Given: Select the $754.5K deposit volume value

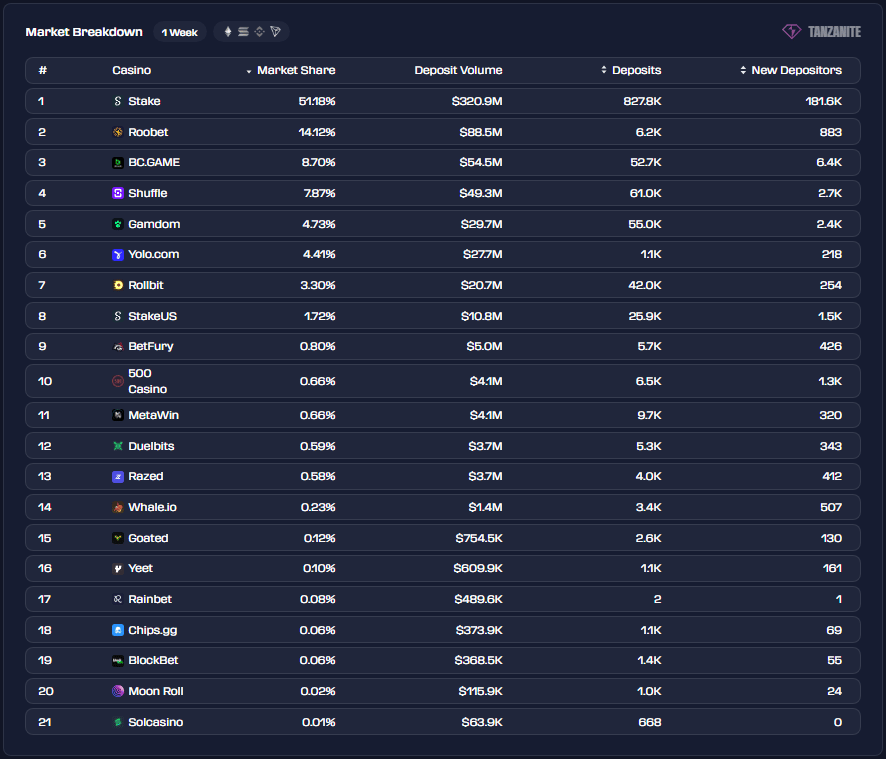Looking at the screenshot, I should (x=479, y=538).
